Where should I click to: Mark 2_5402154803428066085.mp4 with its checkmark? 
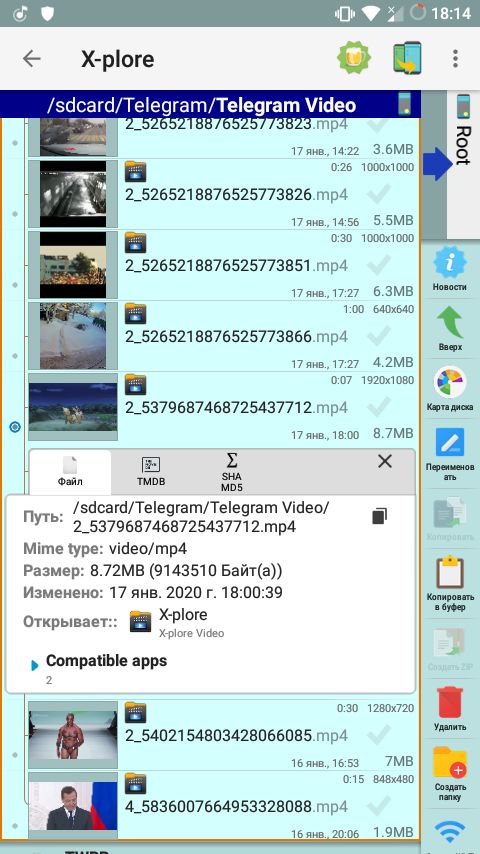coord(379,735)
